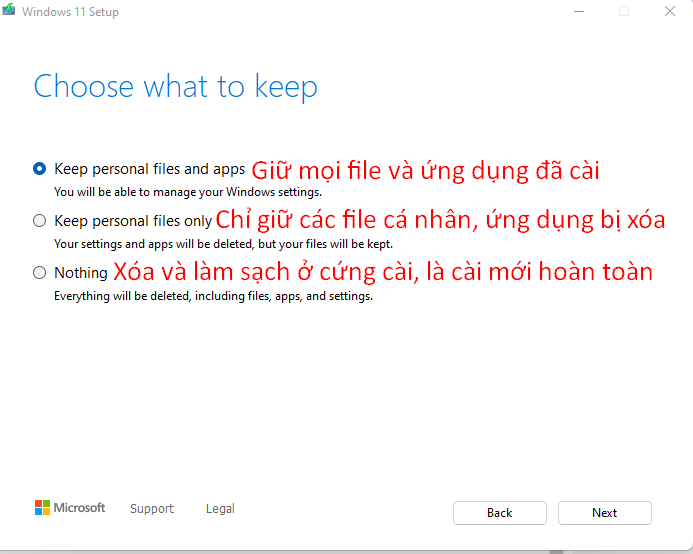Click the 'Nothing' option label
Screen dimensions: 693x554
point(81,273)
